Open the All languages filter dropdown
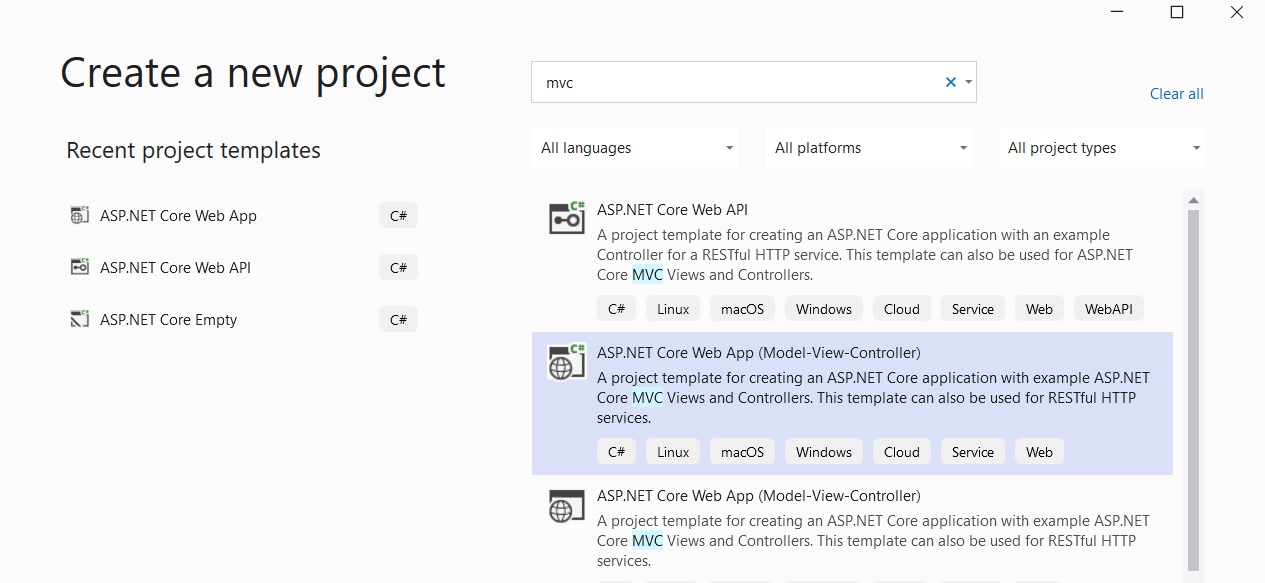The width and height of the screenshot is (1265, 583). pos(636,148)
